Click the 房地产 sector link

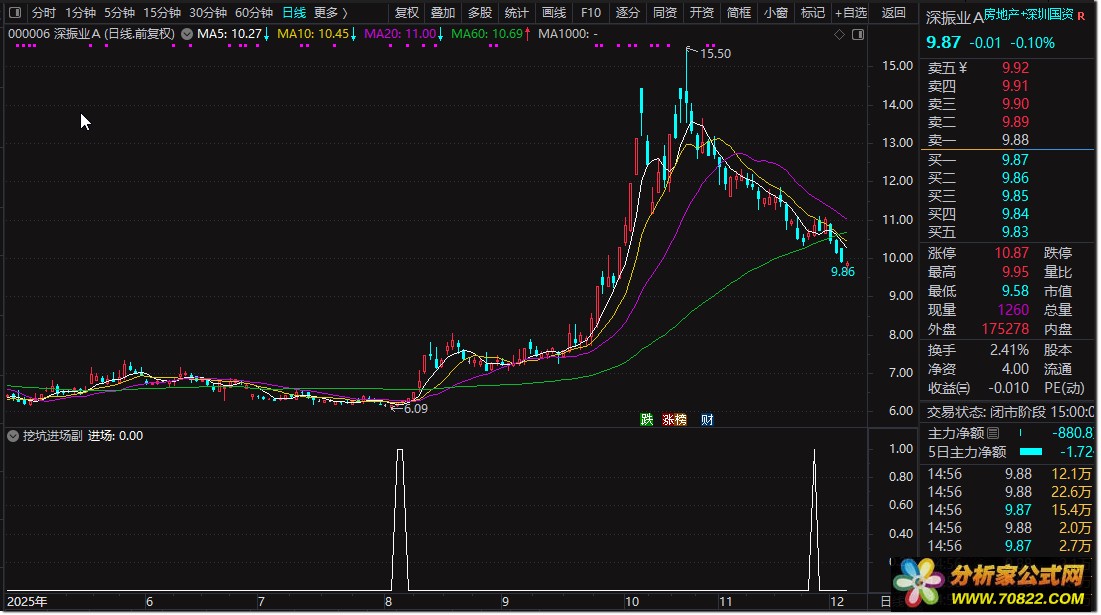pos(1004,15)
